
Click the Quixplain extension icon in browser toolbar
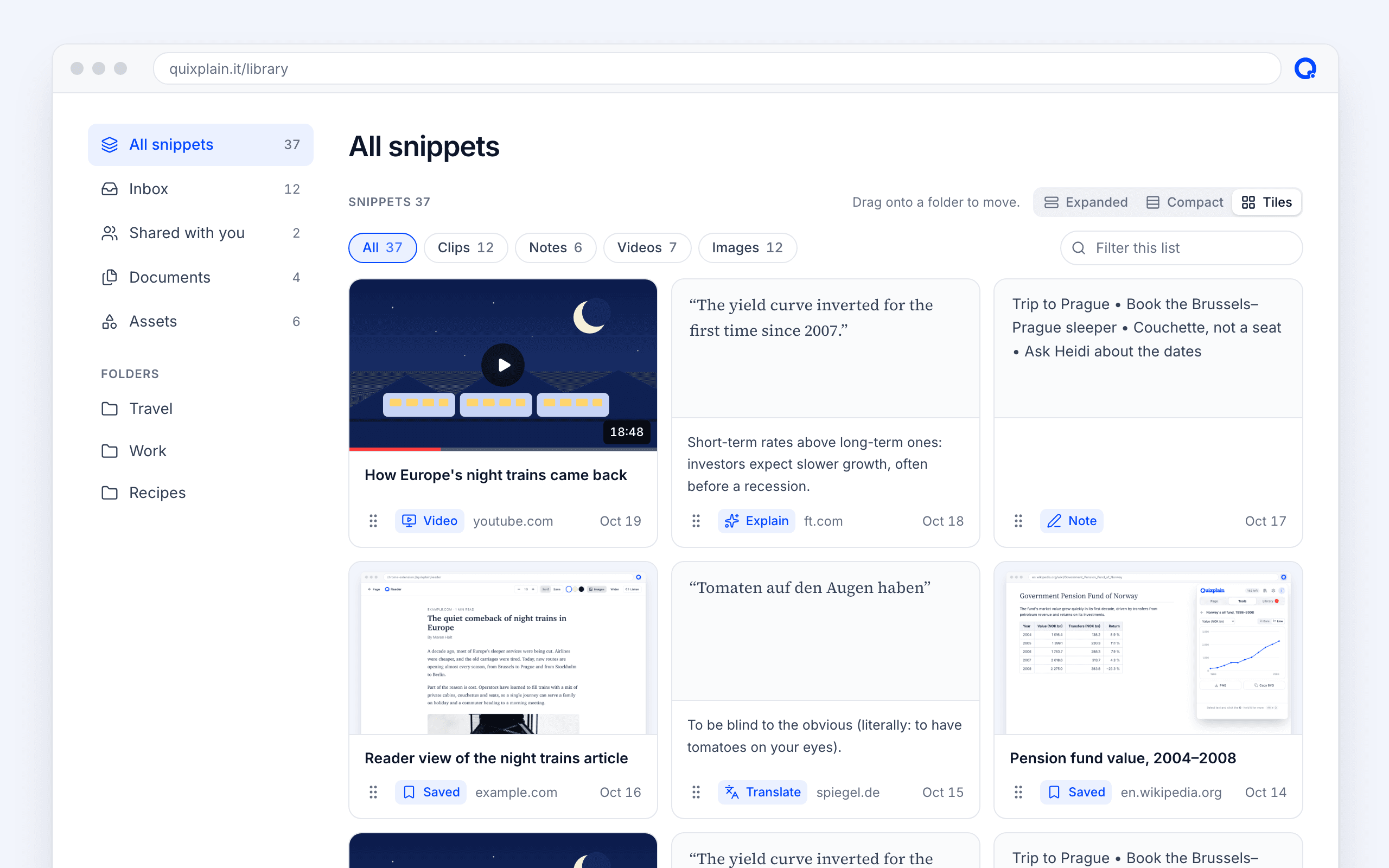point(1304,68)
